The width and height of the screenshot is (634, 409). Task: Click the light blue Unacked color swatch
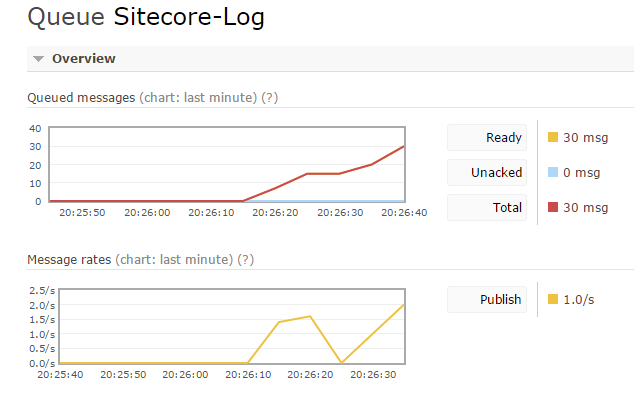[553, 173]
